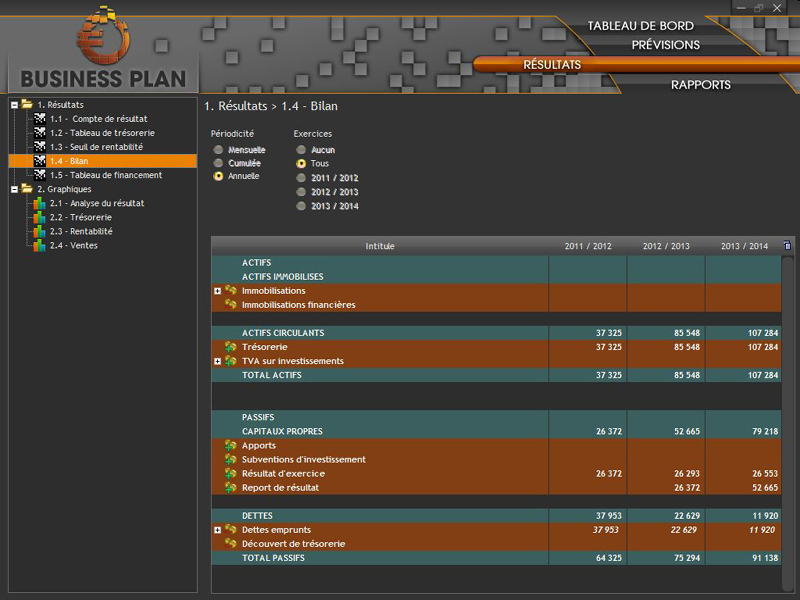Open the Tableau de bord tab
Viewport: 800px width, 600px height.
coord(640,26)
